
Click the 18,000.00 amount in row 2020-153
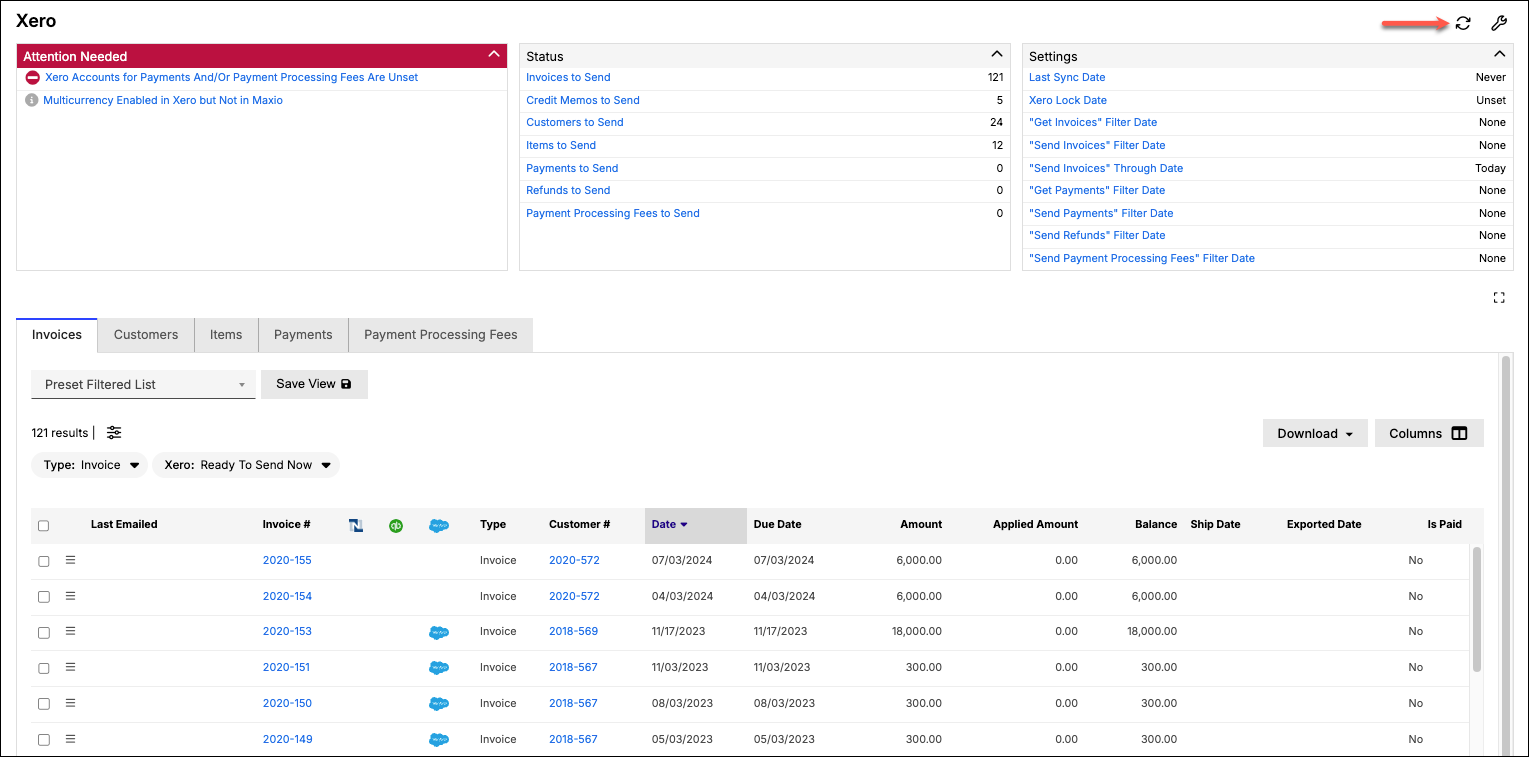(917, 631)
